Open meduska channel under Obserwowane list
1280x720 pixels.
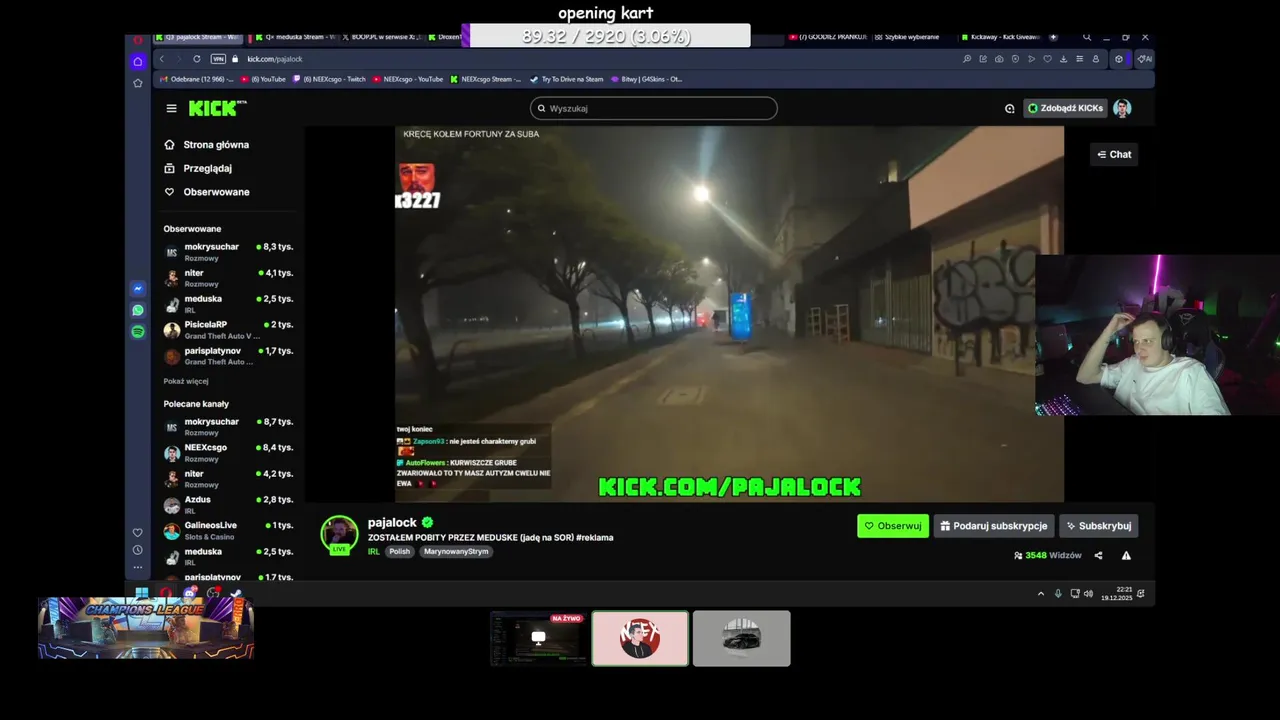[x=228, y=303]
